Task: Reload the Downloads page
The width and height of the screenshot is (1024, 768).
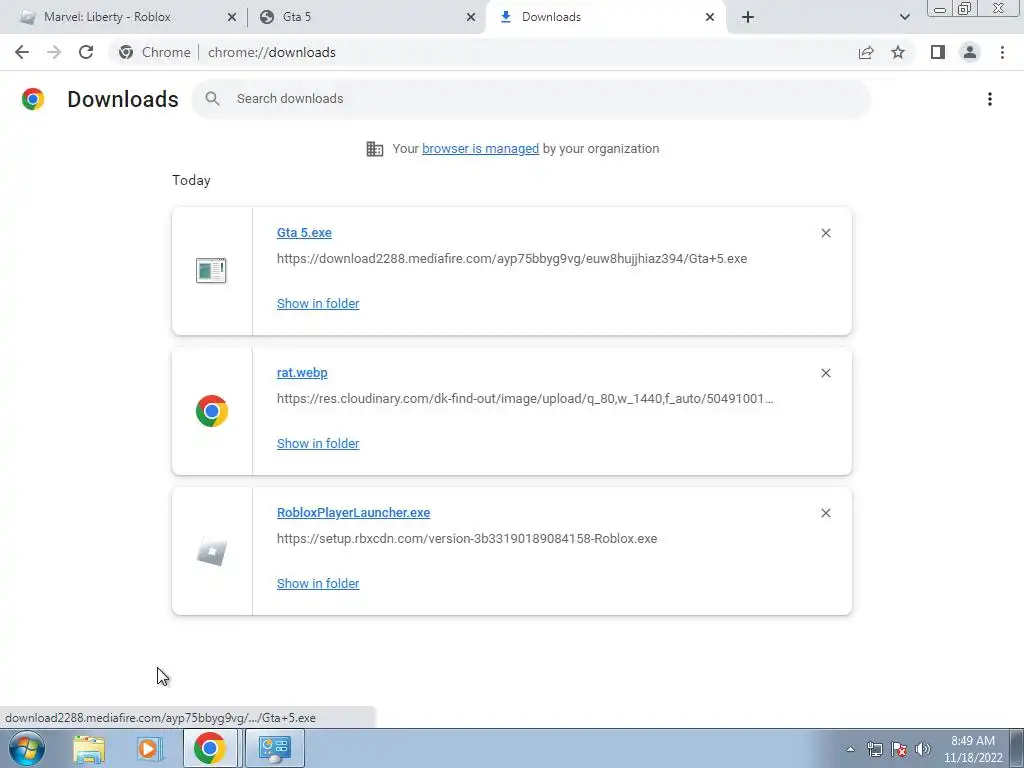Action: pos(86,52)
